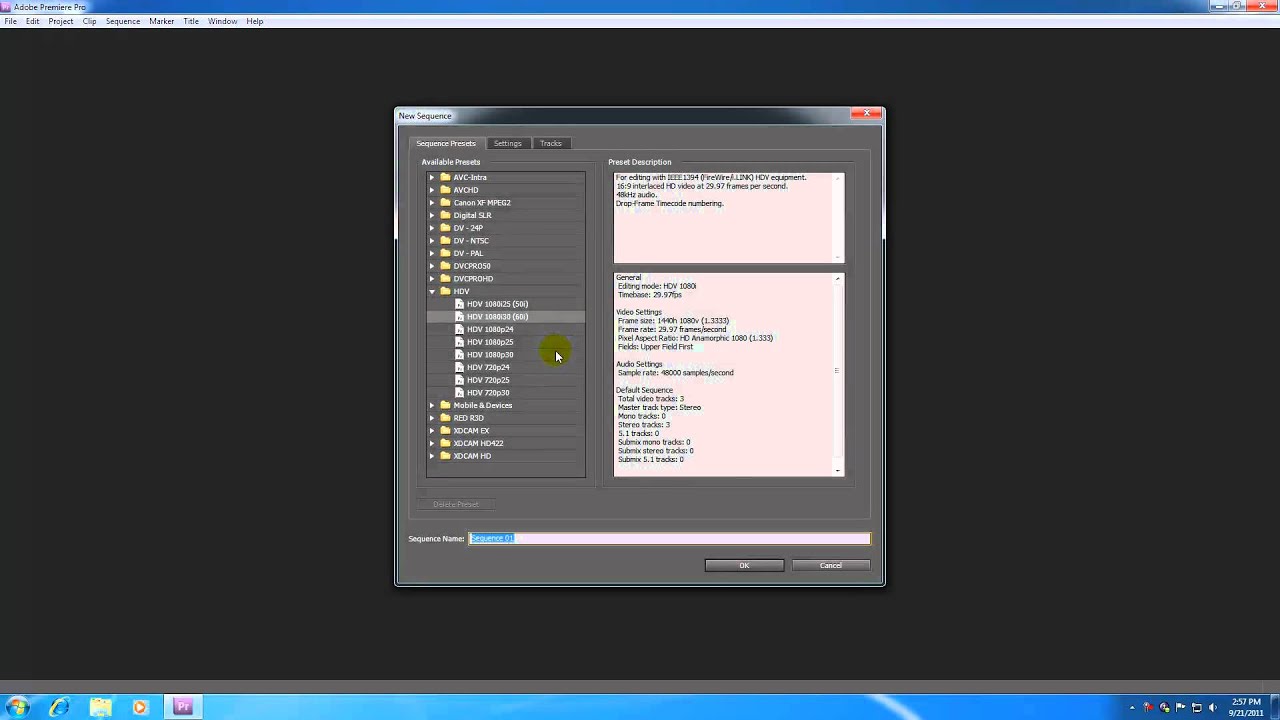Switch to the Settings tab

507,143
